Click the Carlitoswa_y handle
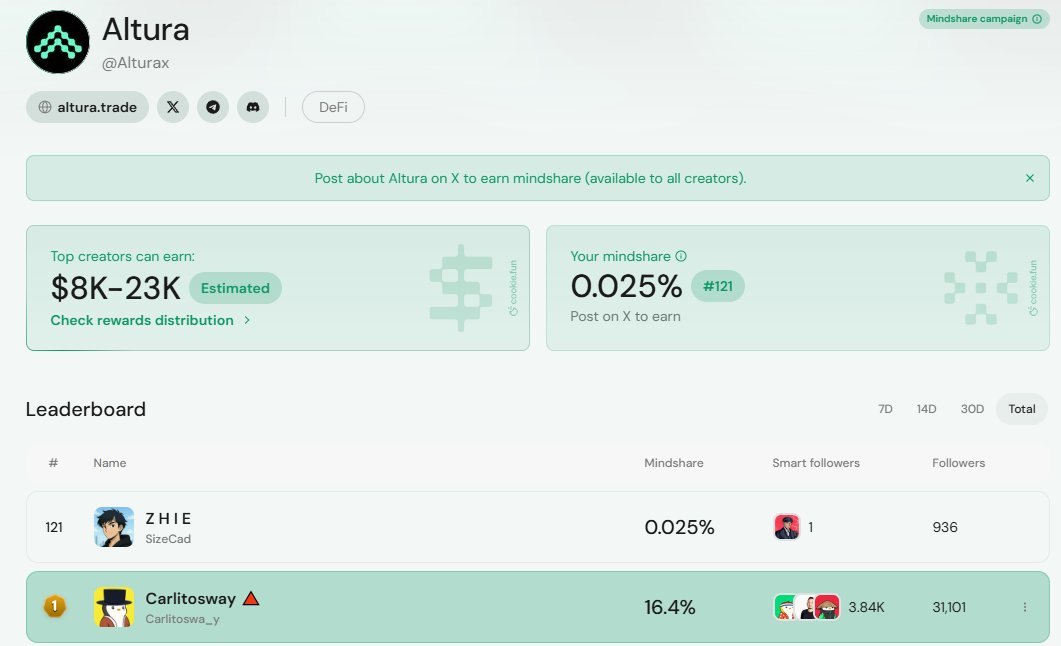The width and height of the screenshot is (1061, 646). pos(183,619)
